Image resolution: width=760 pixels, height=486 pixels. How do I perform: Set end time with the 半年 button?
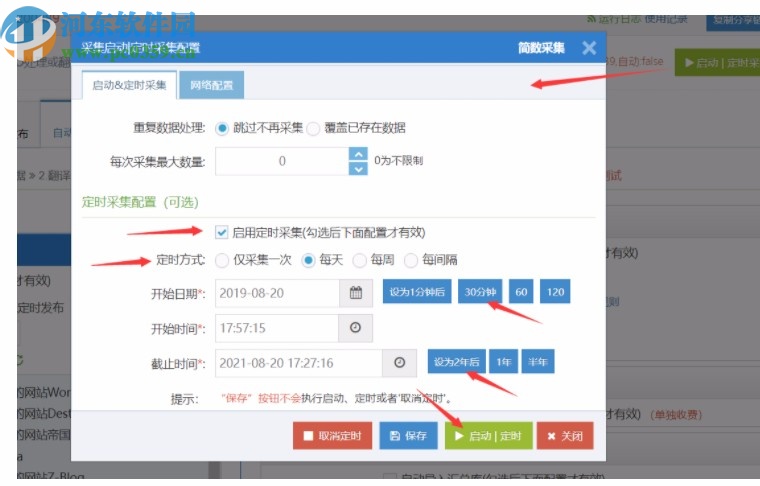[538, 361]
